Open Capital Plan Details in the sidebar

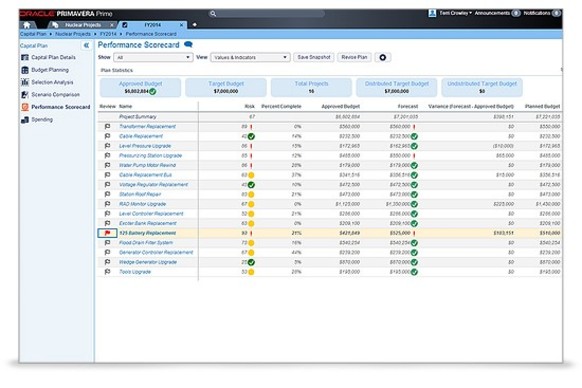click(x=53, y=58)
